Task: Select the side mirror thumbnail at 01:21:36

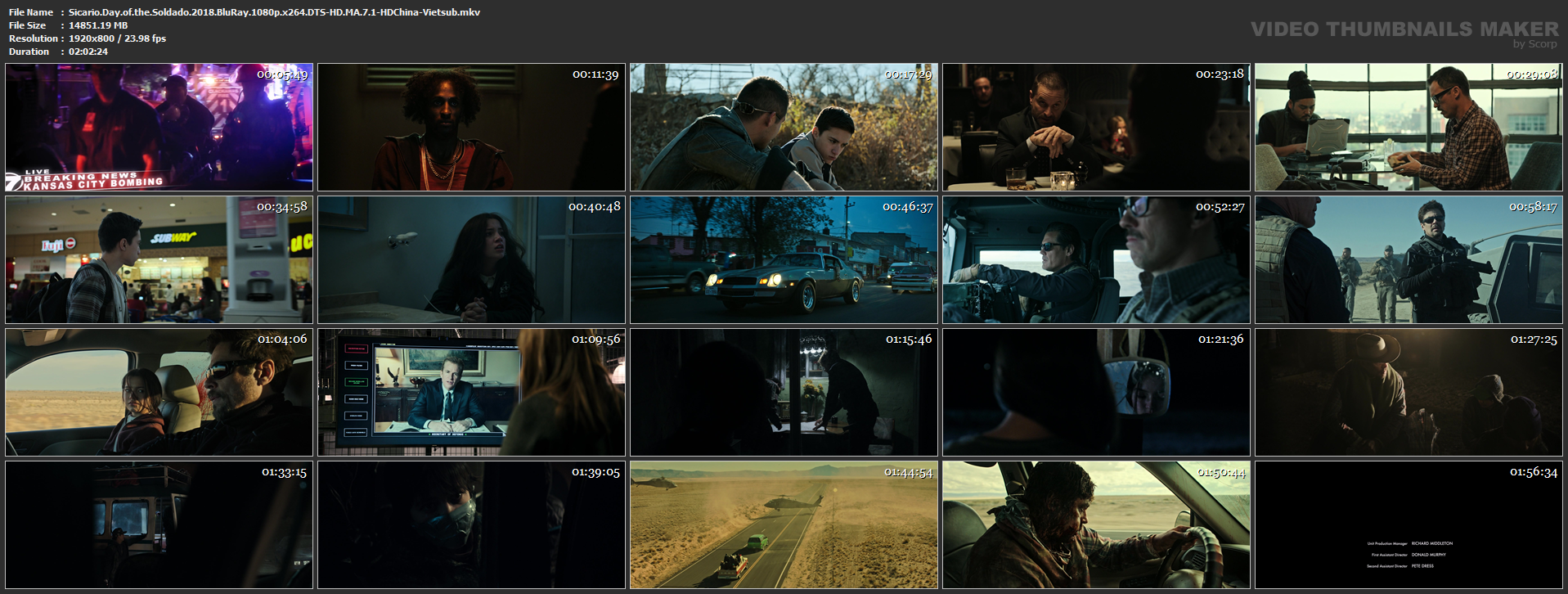Action: click(1096, 393)
